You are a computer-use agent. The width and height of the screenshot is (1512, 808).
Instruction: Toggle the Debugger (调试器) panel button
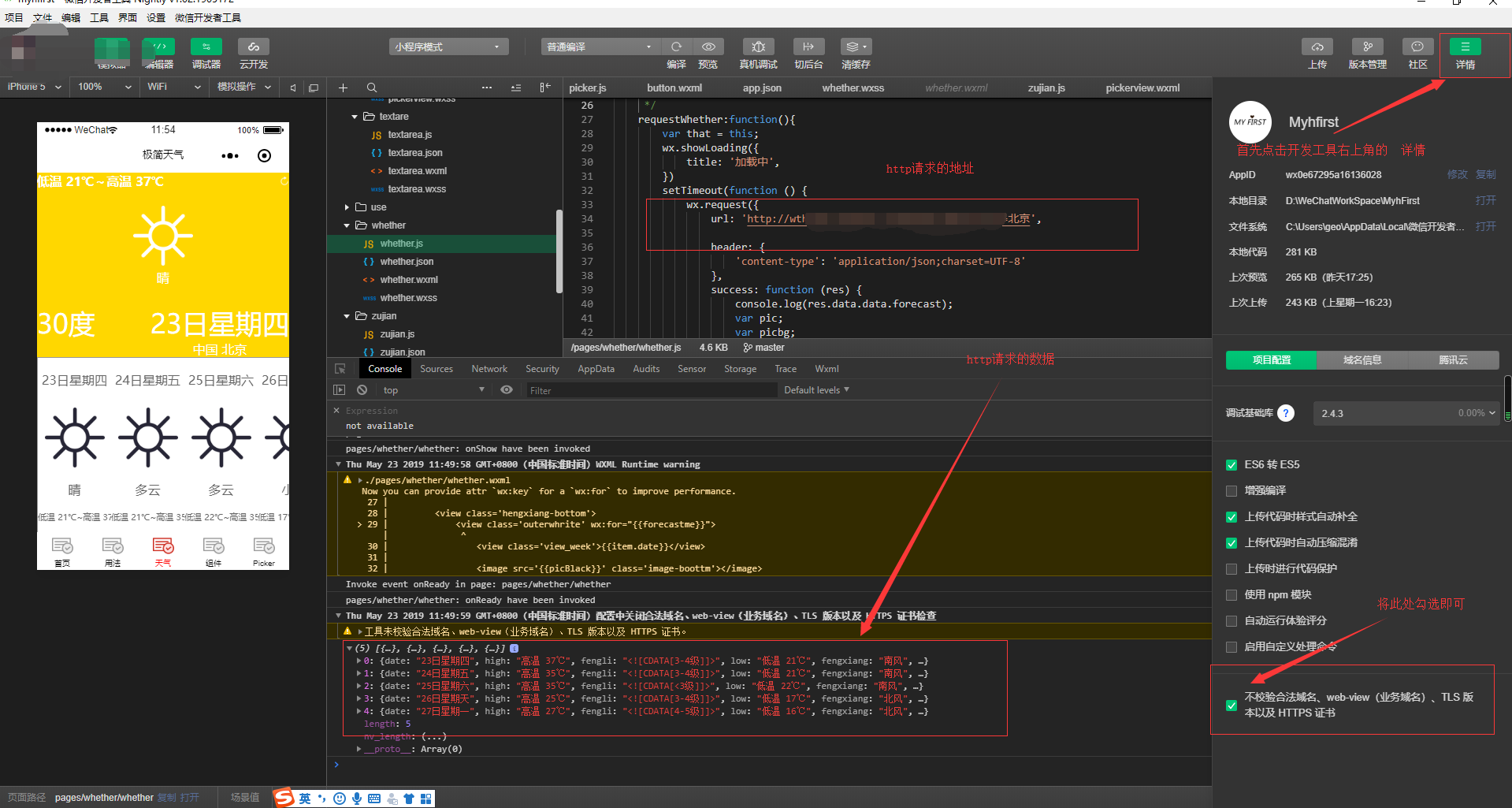tap(206, 47)
